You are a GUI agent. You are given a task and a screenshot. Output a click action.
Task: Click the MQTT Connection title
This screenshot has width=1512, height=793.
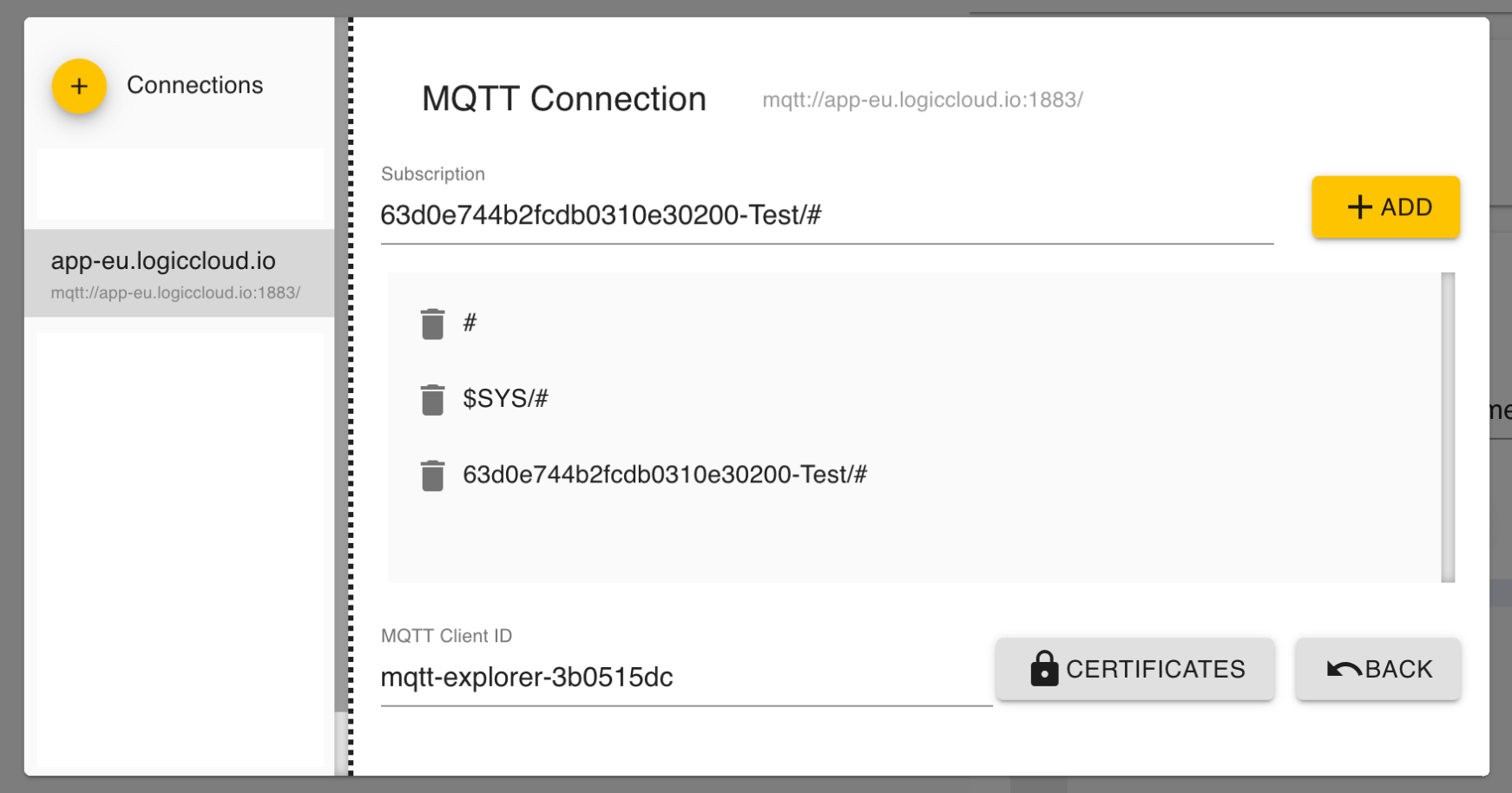pos(563,99)
